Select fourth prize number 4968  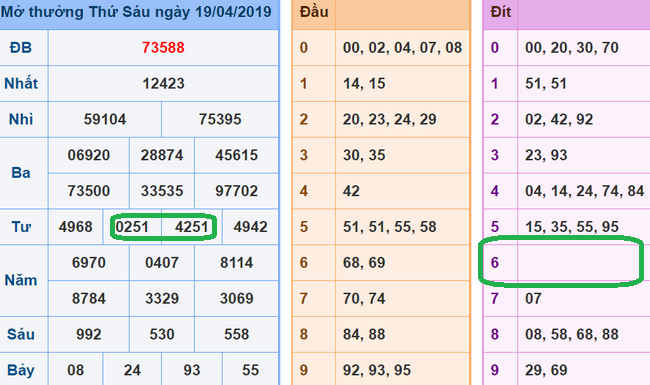point(75,227)
